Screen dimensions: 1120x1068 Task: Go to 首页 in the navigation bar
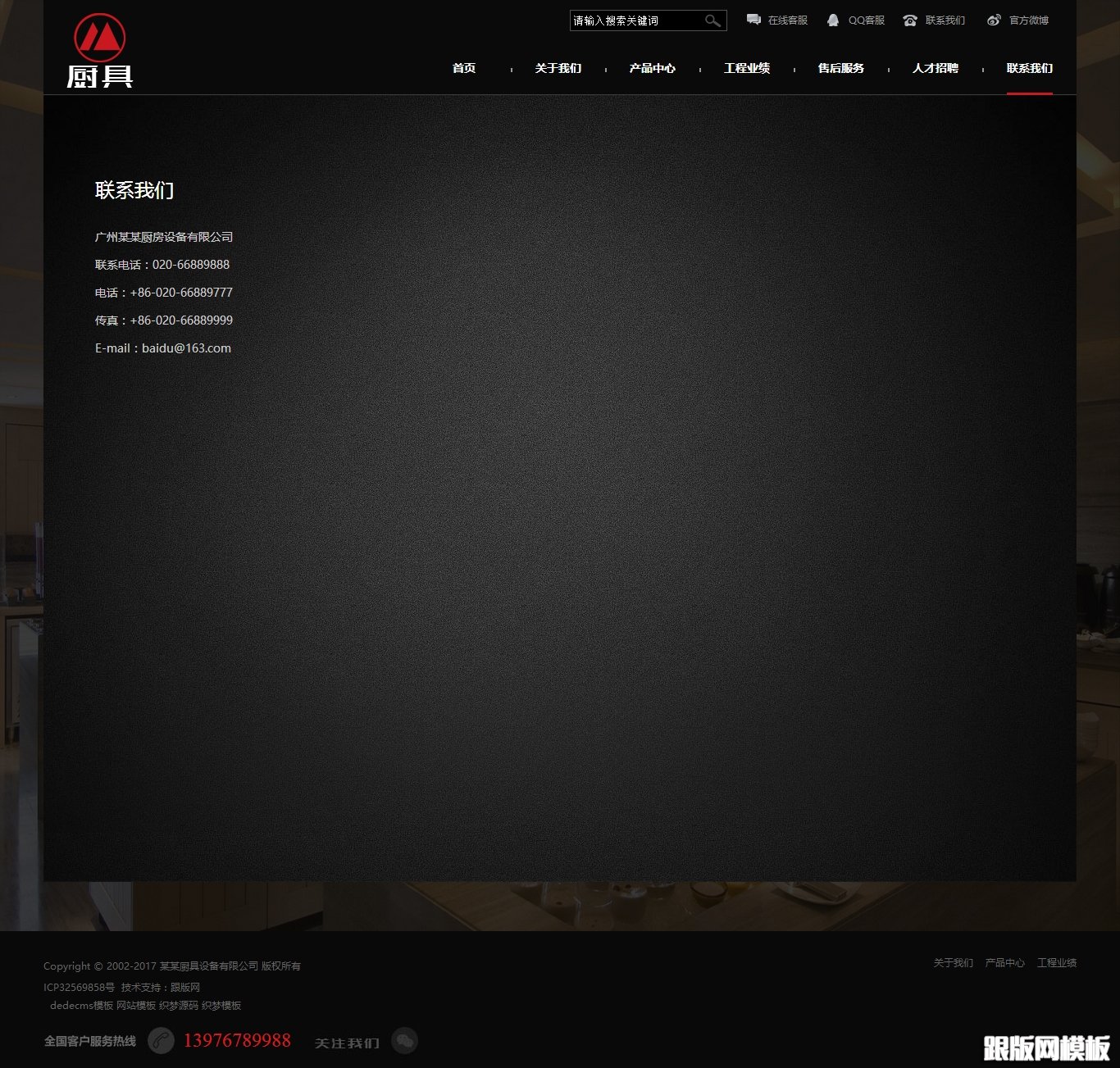click(x=464, y=68)
